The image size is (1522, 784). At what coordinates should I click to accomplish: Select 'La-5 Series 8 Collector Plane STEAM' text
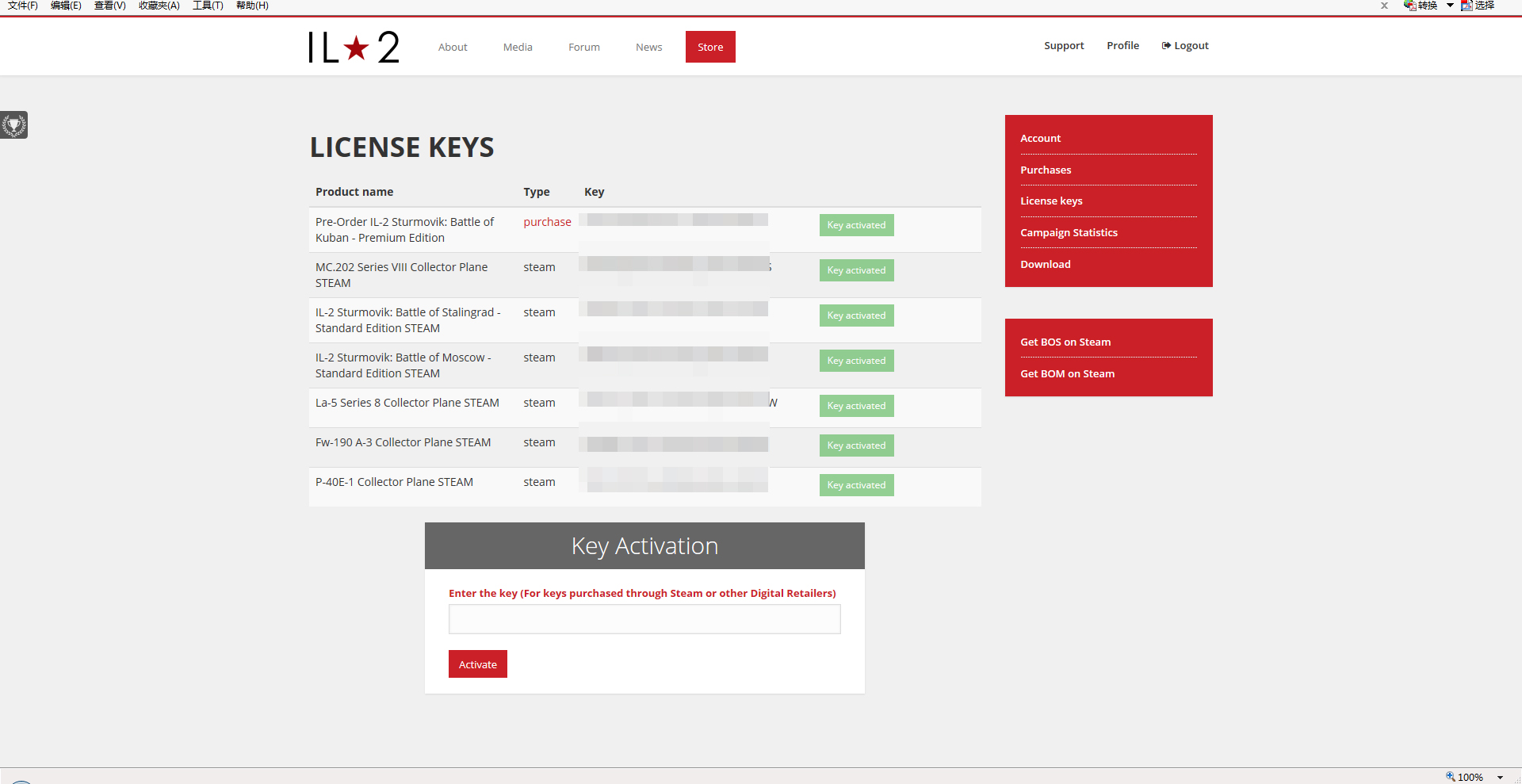click(407, 403)
